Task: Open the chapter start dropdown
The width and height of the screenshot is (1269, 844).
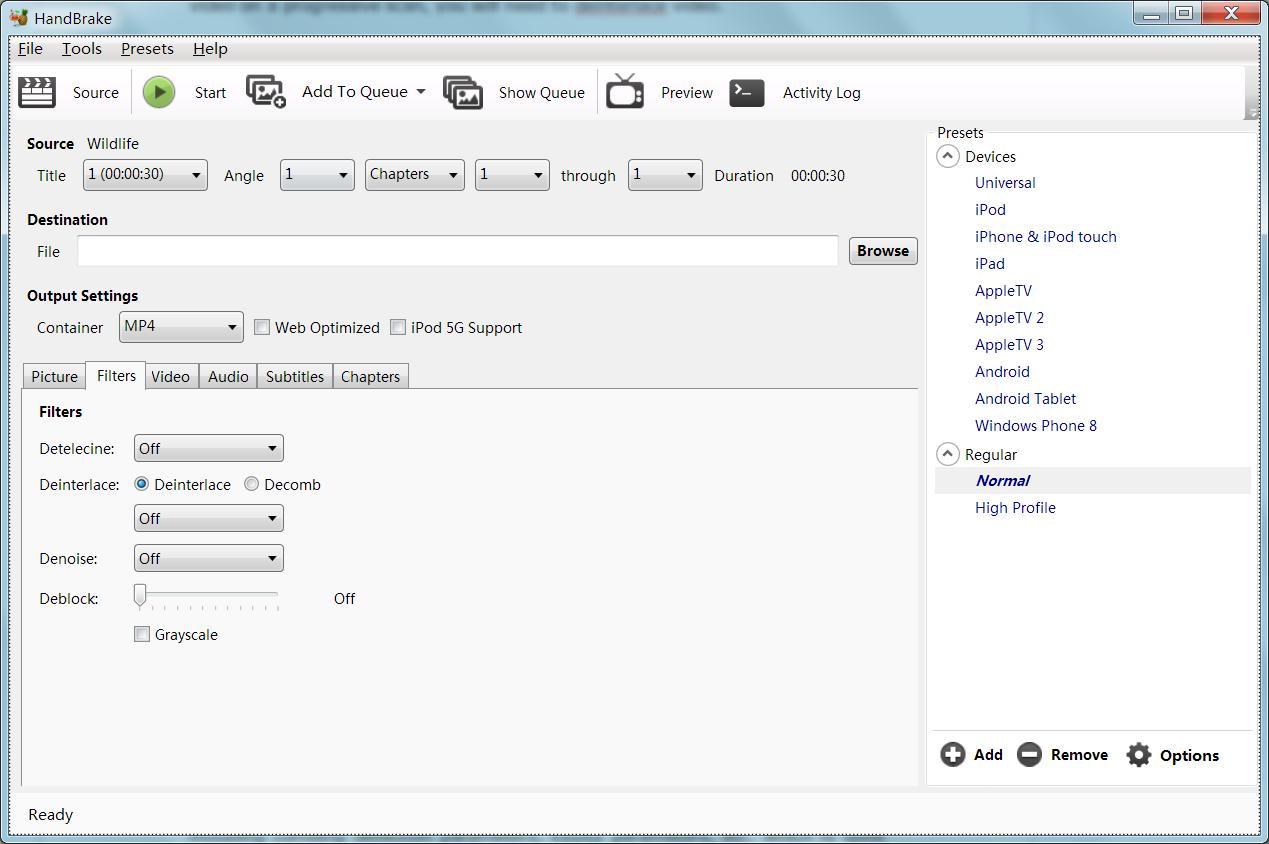Action: 512,175
